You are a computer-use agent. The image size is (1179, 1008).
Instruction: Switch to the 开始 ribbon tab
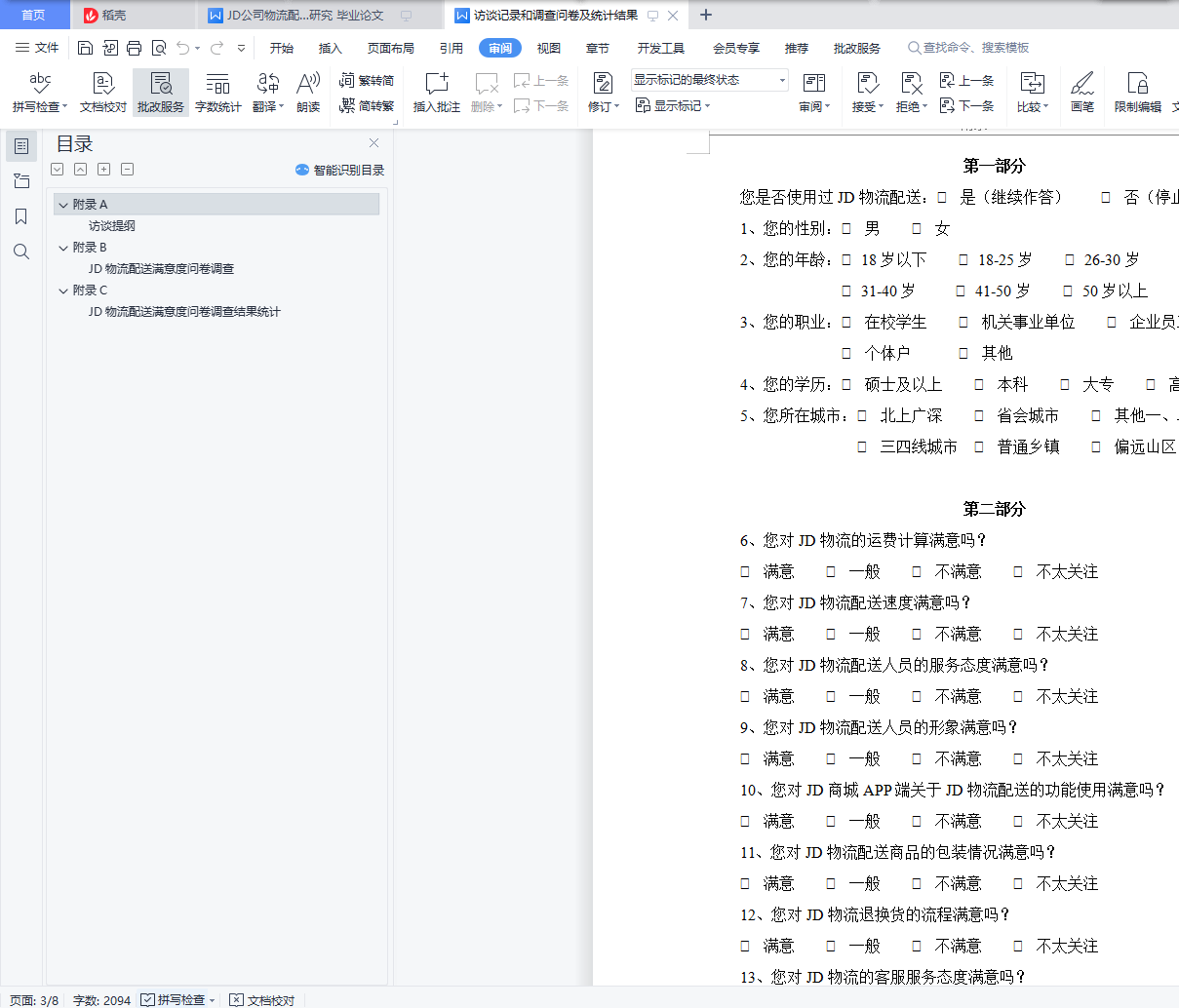tap(282, 48)
